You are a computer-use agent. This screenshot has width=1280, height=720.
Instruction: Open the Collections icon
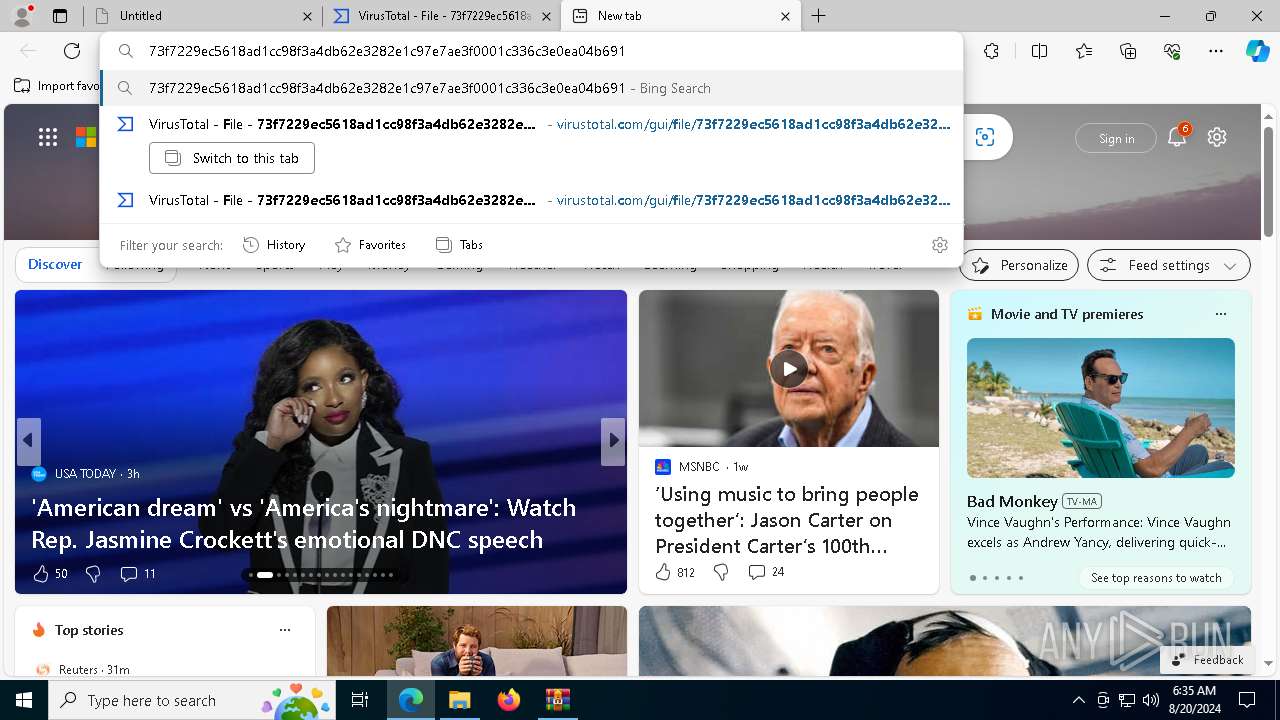1128,51
